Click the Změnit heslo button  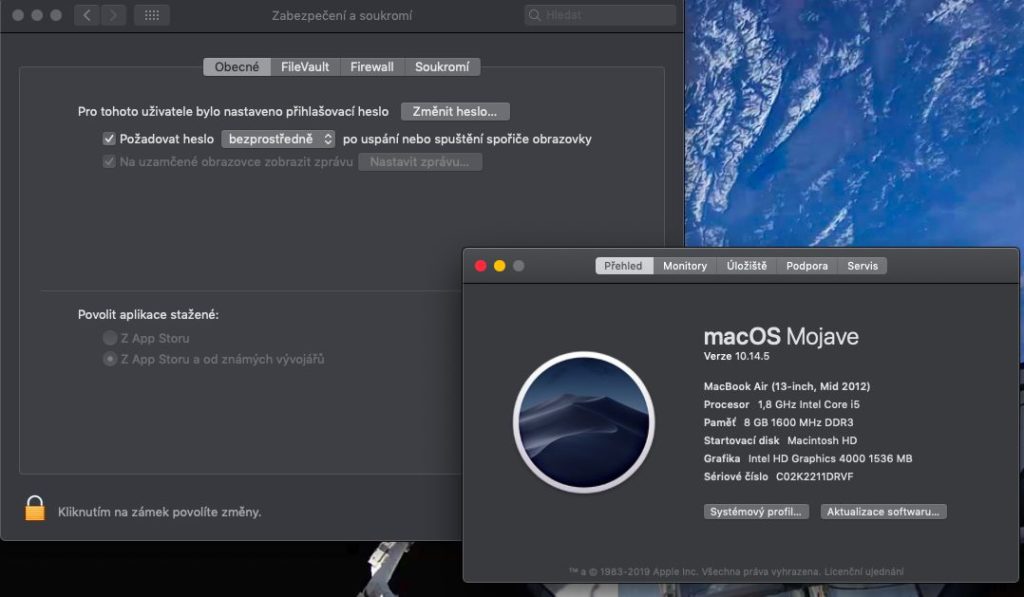click(455, 112)
